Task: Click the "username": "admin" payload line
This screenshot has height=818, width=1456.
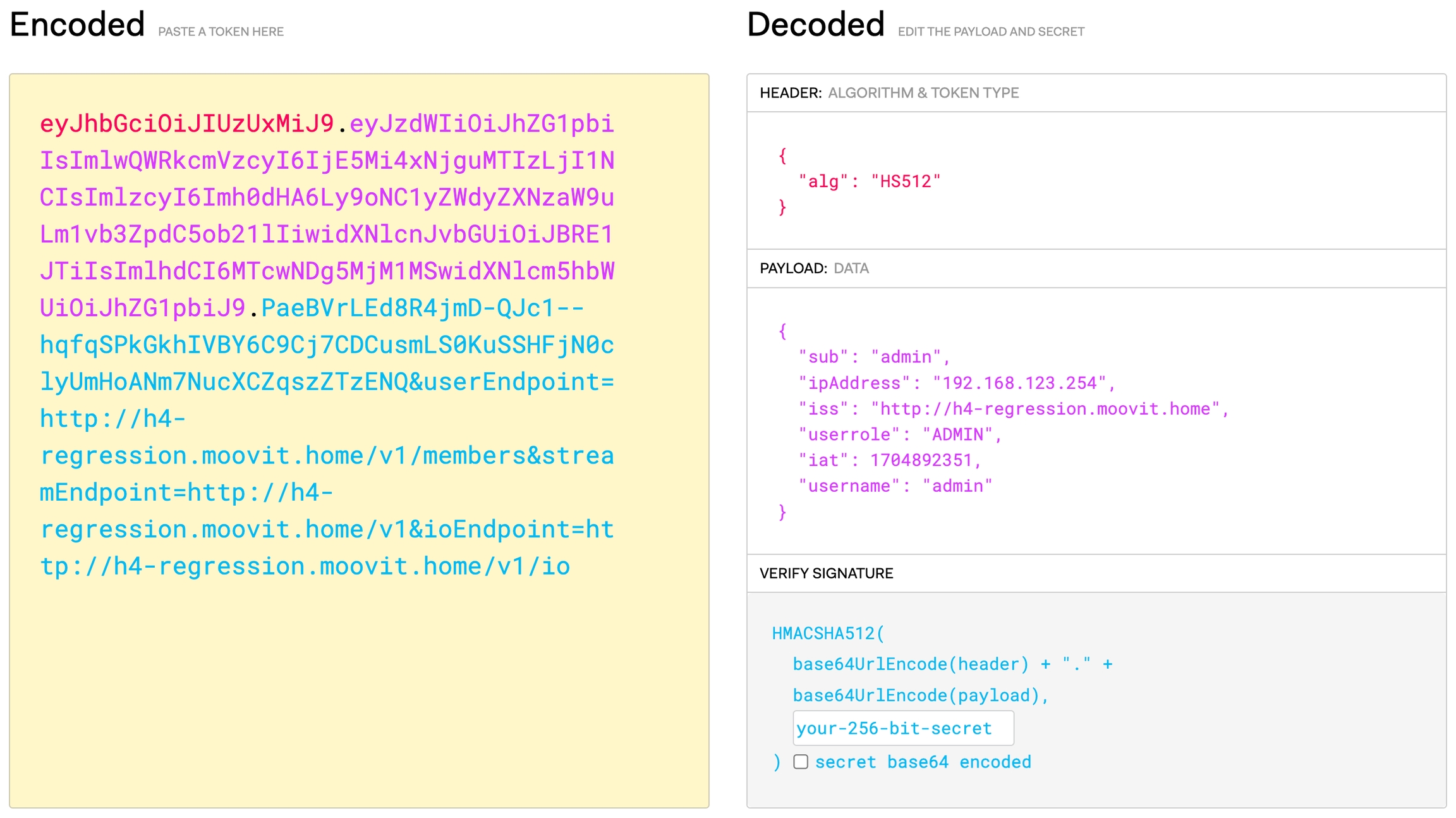Action: (895, 486)
